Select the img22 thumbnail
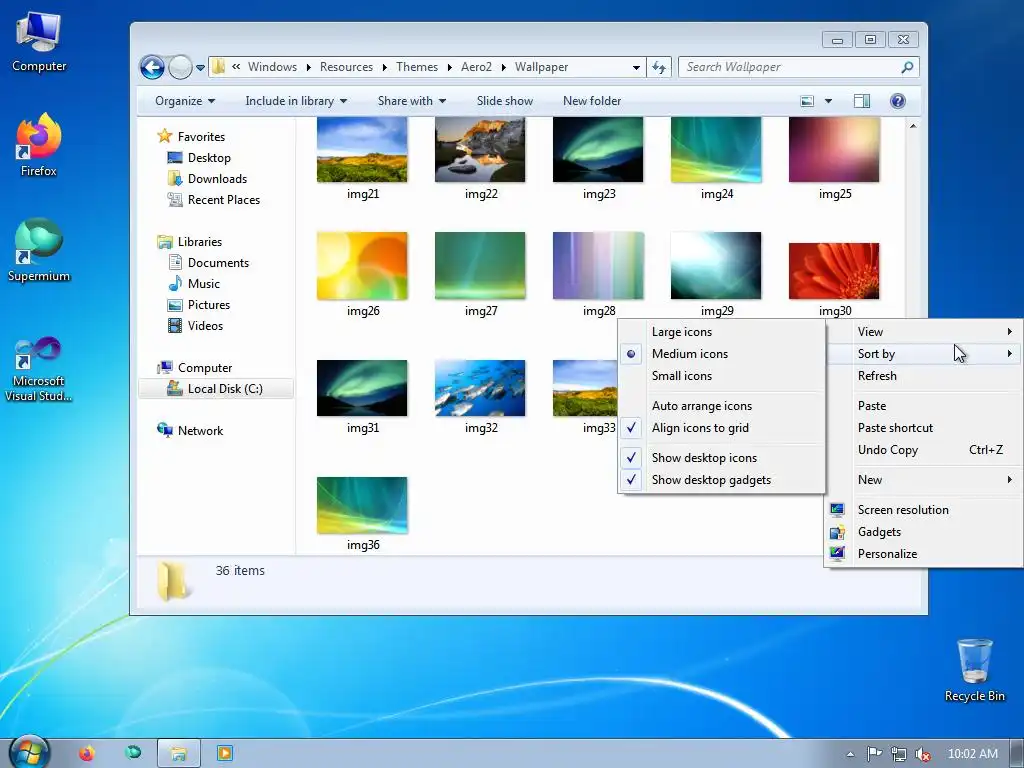1024x768 pixels. pos(480,150)
